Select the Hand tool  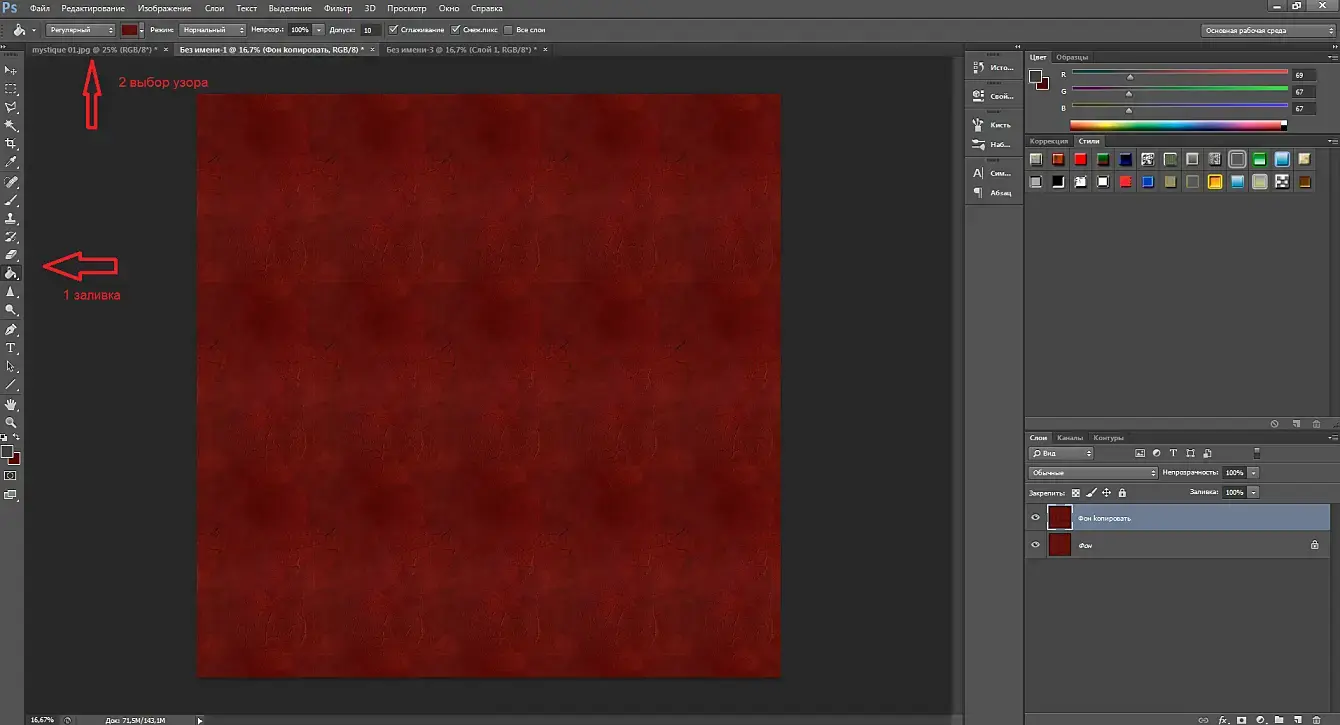pos(12,405)
